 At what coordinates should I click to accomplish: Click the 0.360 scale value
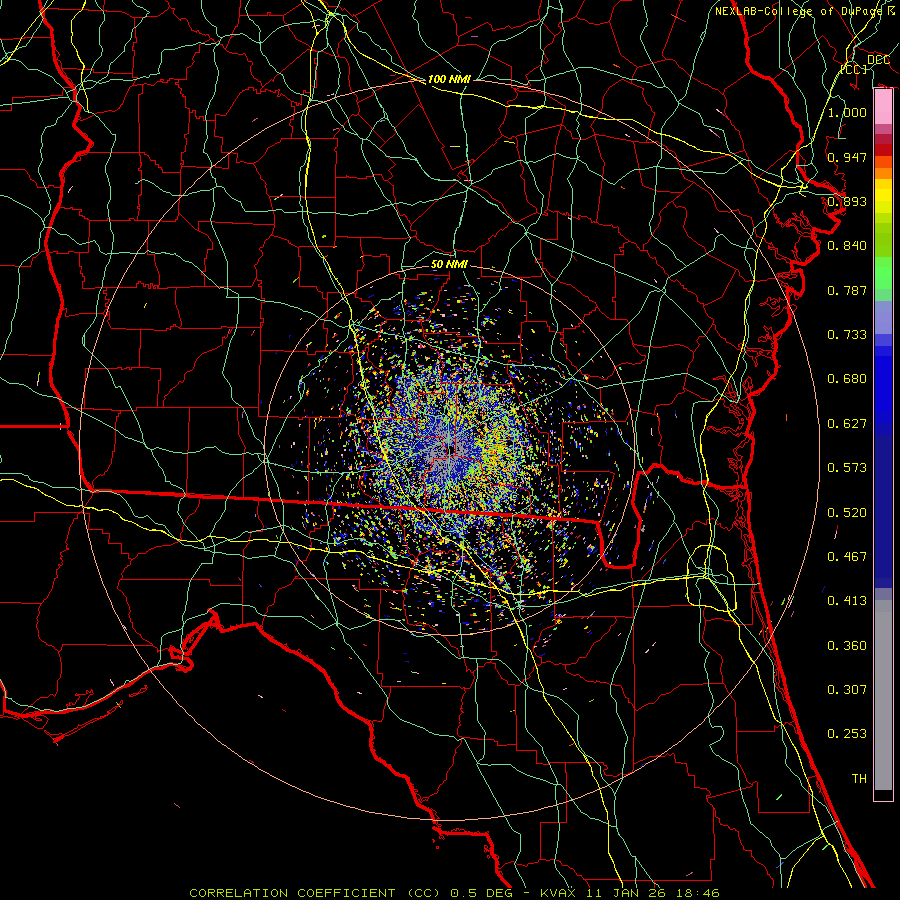click(x=847, y=646)
